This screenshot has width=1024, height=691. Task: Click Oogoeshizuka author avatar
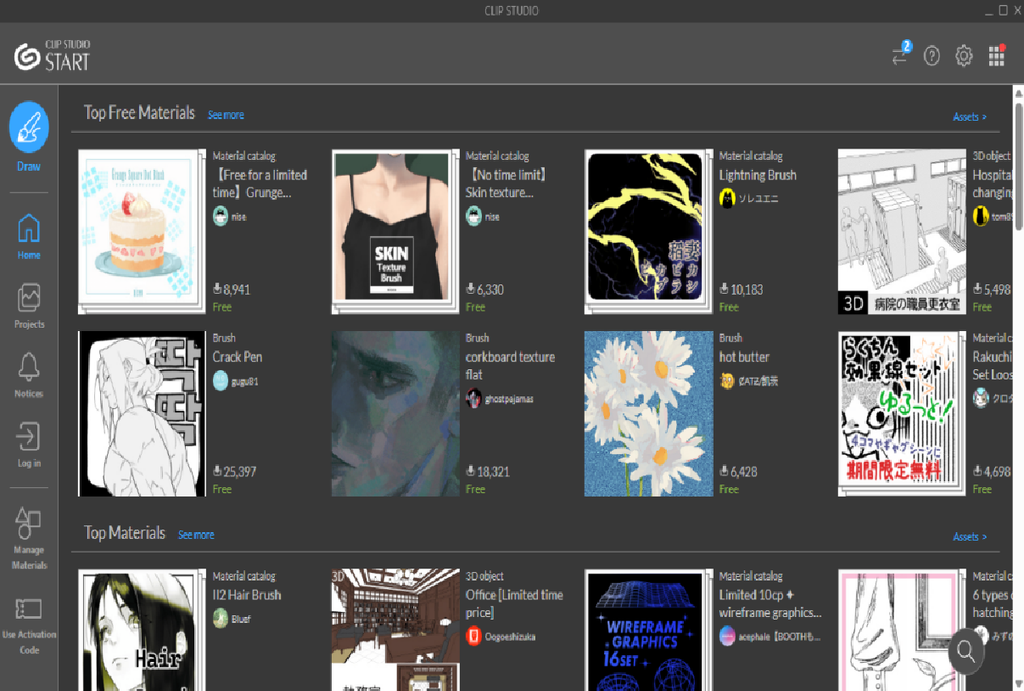473,635
